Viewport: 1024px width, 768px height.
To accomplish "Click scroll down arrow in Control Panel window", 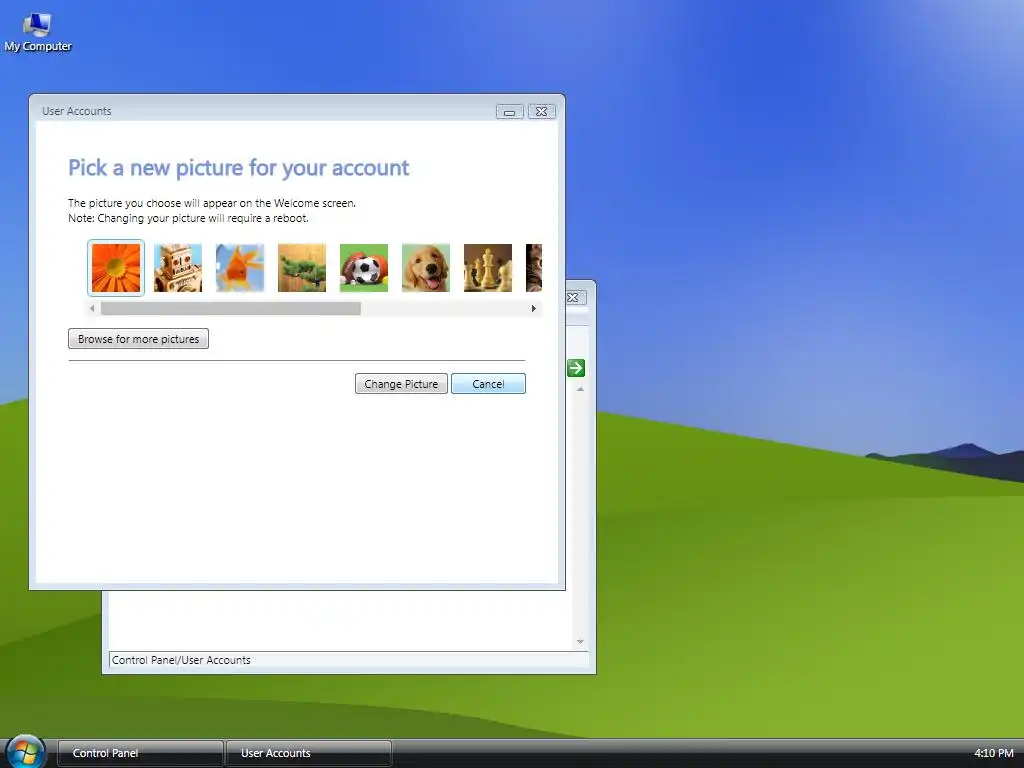I will pyautogui.click(x=580, y=642).
